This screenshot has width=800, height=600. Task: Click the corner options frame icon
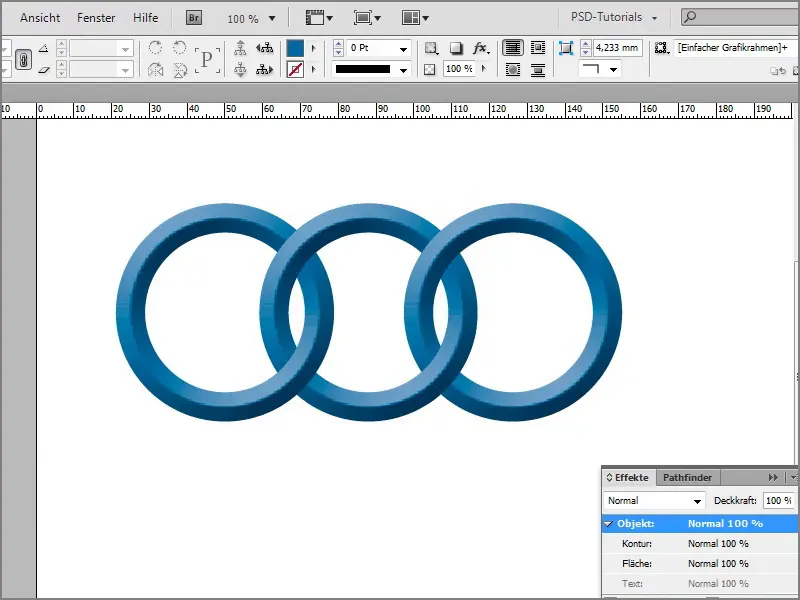click(566, 48)
